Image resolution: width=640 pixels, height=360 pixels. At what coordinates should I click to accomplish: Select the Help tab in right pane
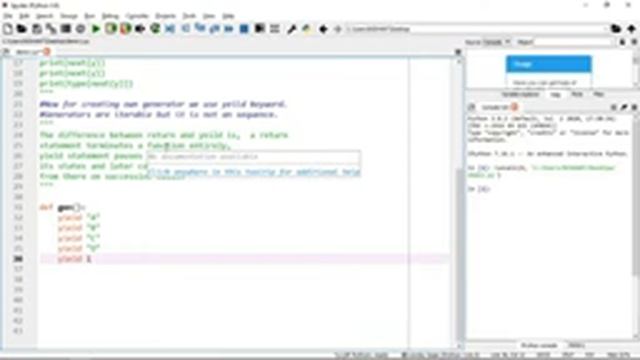pyautogui.click(x=555, y=94)
